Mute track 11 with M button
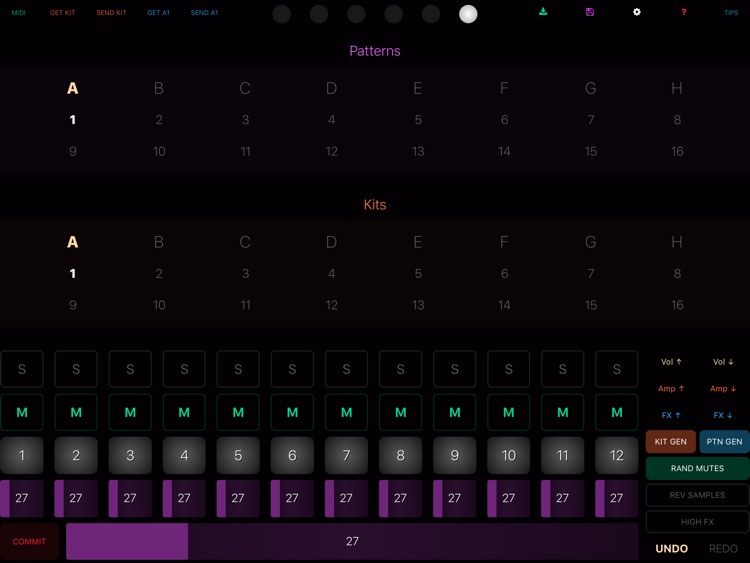750x563 pixels. (x=562, y=412)
